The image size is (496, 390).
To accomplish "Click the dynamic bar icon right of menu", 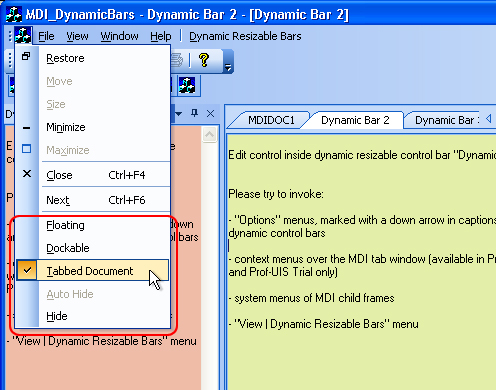I will click(187, 85).
